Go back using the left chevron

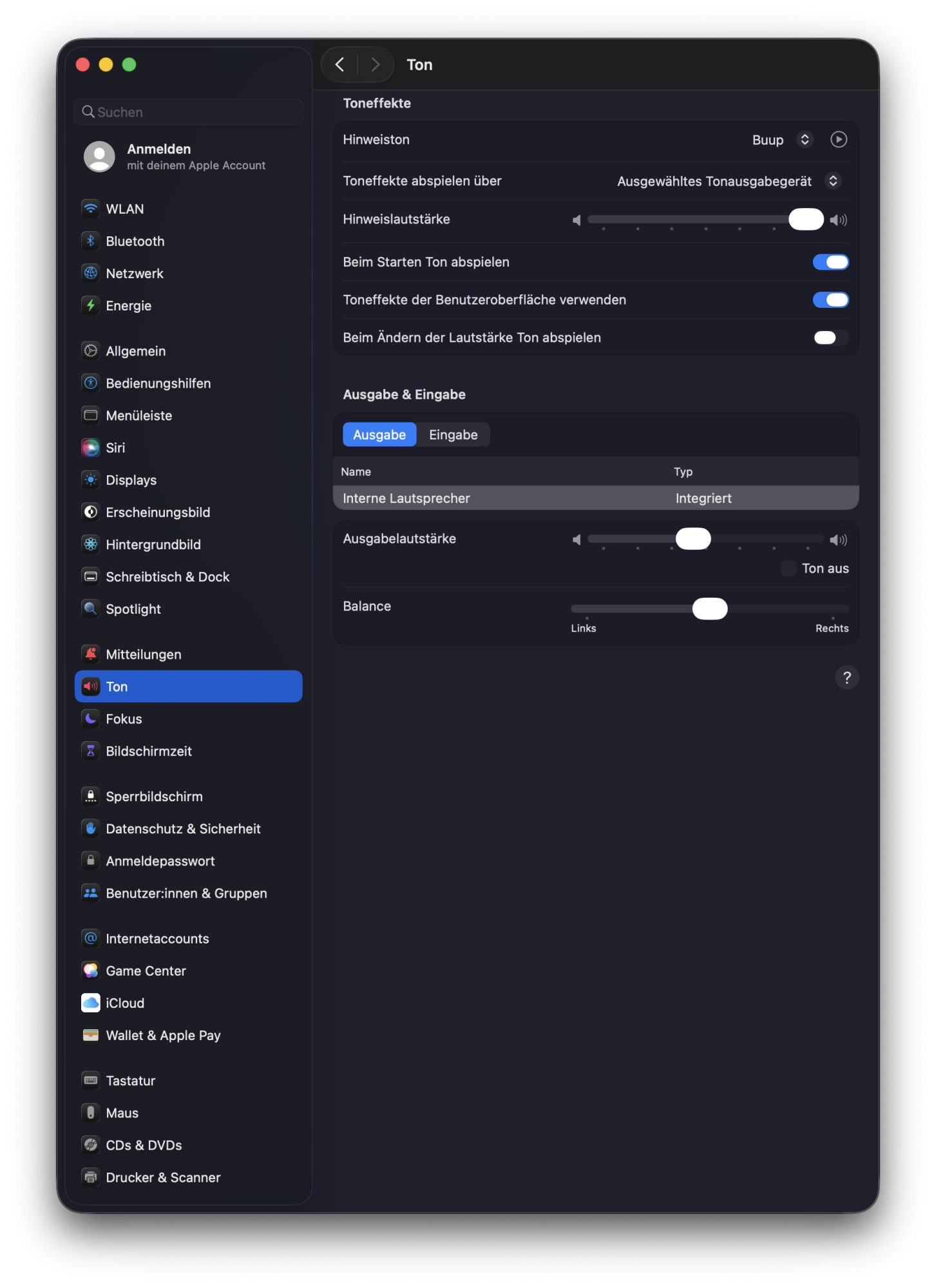click(x=340, y=64)
